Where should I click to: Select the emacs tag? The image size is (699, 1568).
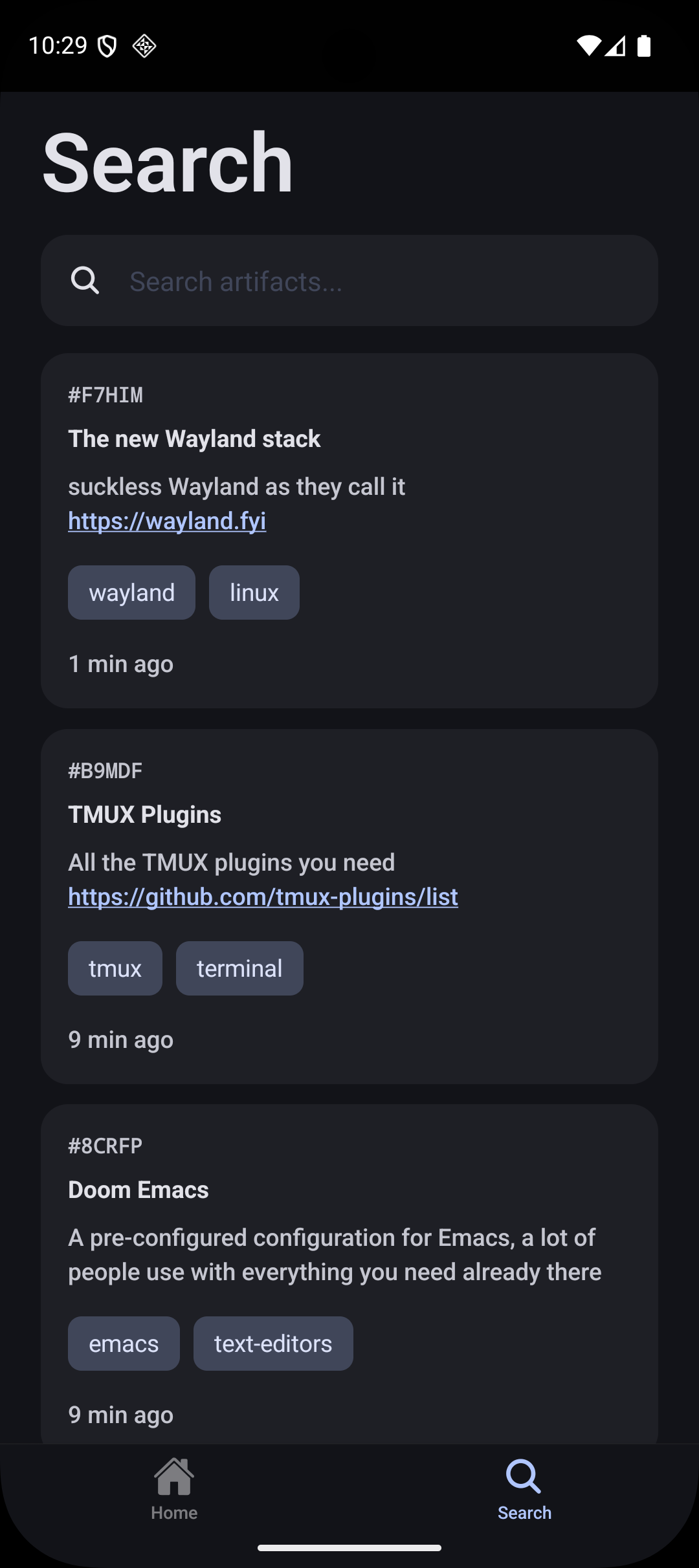[x=124, y=1344]
